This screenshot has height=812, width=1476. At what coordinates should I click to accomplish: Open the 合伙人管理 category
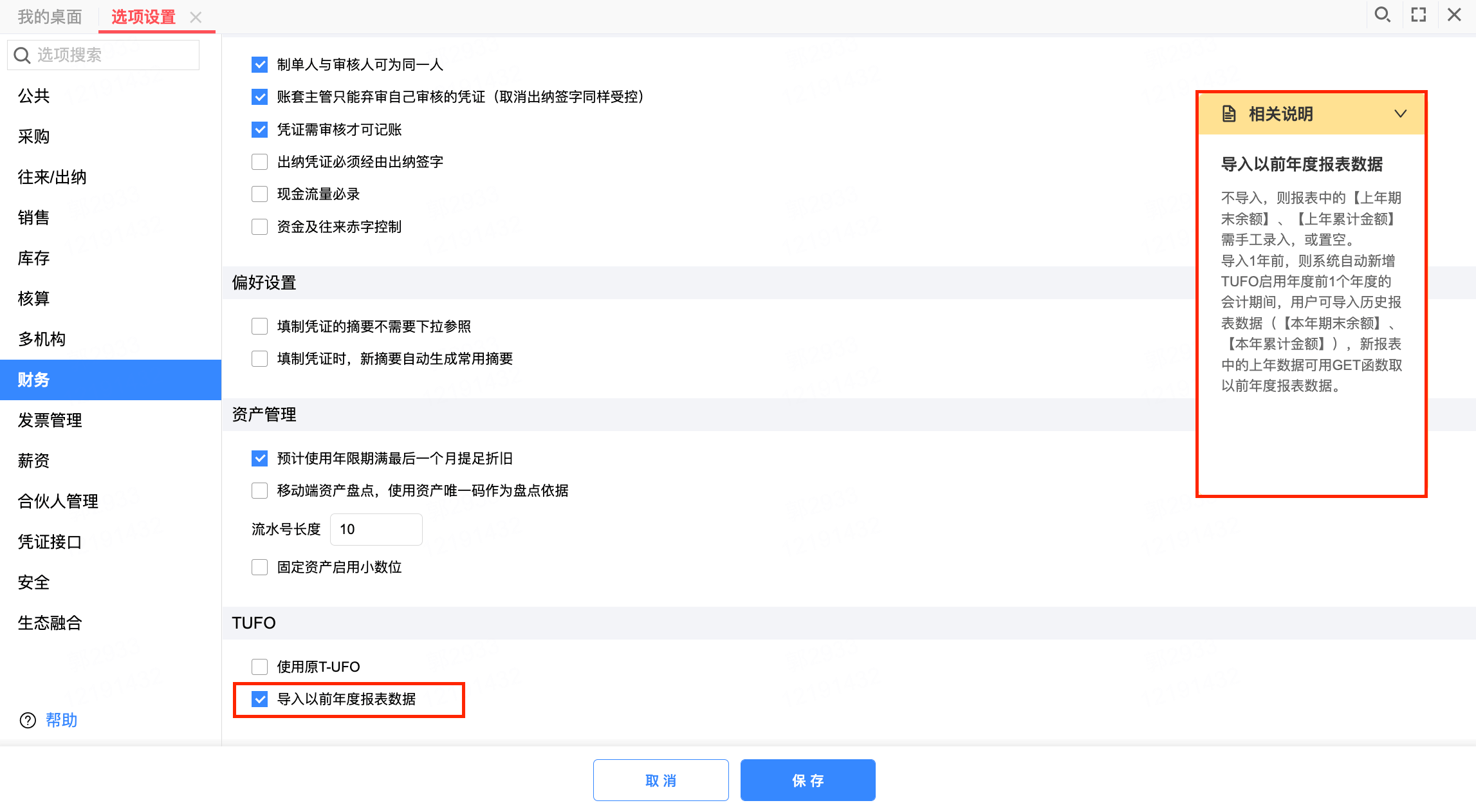[111, 501]
